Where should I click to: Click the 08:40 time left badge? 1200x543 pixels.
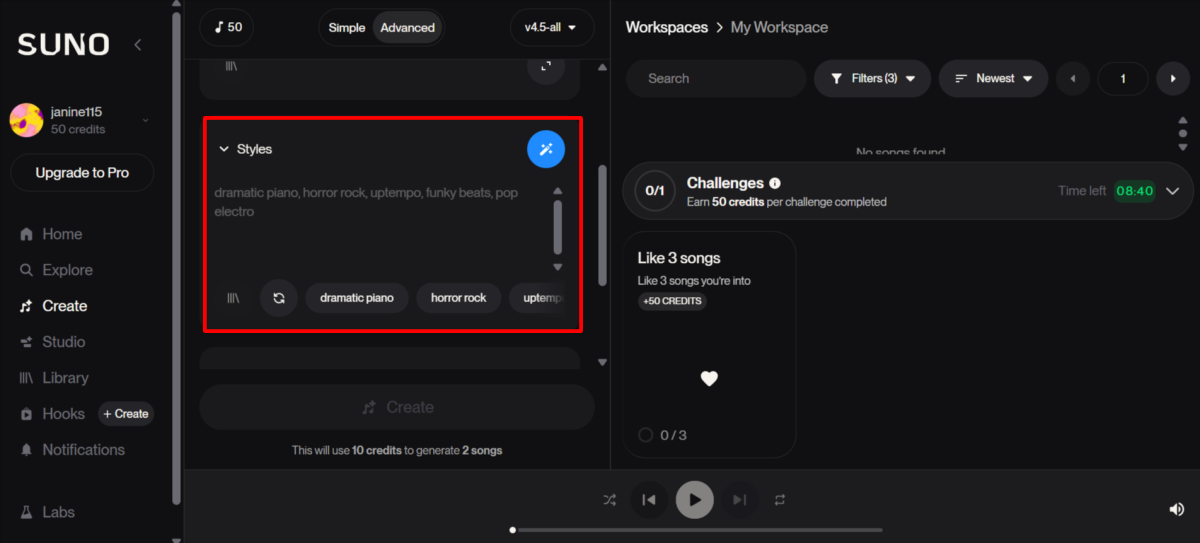(1135, 190)
